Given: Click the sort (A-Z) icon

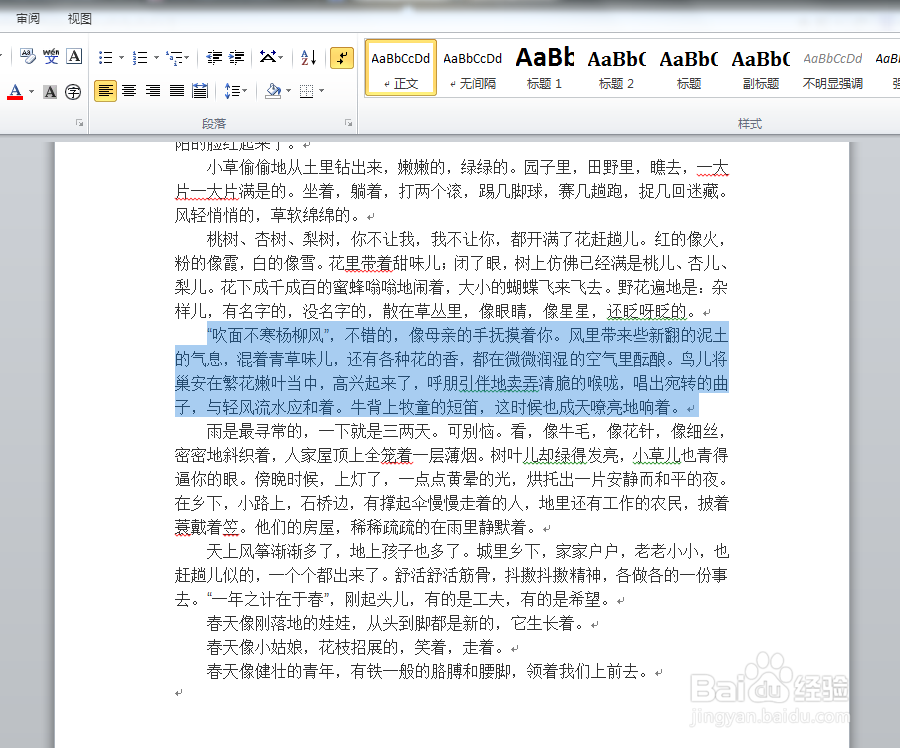Looking at the screenshot, I should pos(306,57).
